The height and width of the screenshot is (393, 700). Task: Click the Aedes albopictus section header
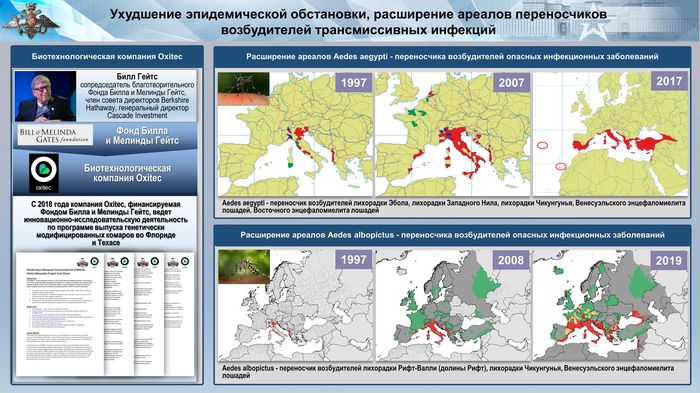point(452,235)
